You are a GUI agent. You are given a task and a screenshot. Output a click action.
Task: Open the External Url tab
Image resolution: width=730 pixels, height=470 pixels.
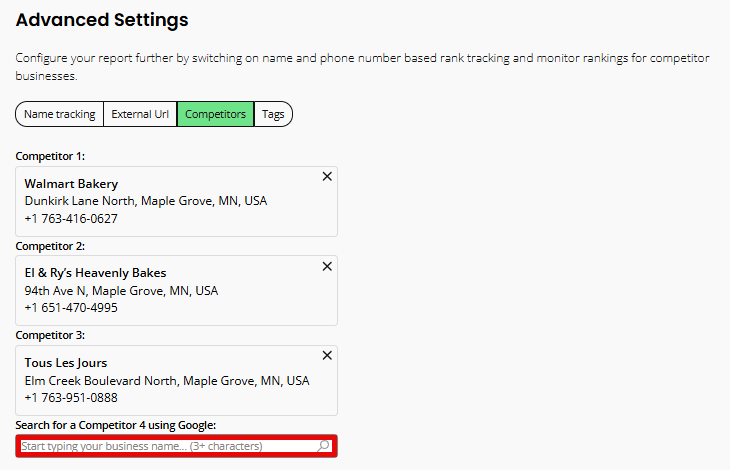(x=140, y=114)
